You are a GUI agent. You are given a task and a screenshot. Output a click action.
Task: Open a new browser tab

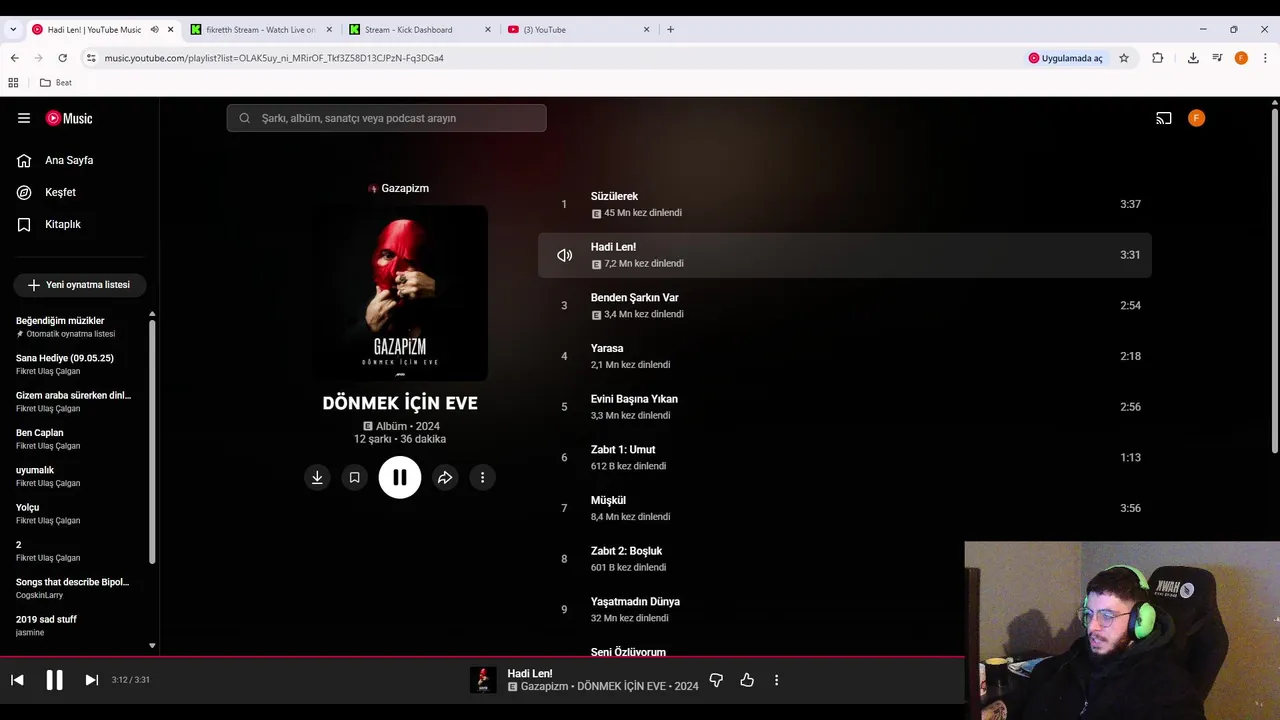click(x=670, y=29)
